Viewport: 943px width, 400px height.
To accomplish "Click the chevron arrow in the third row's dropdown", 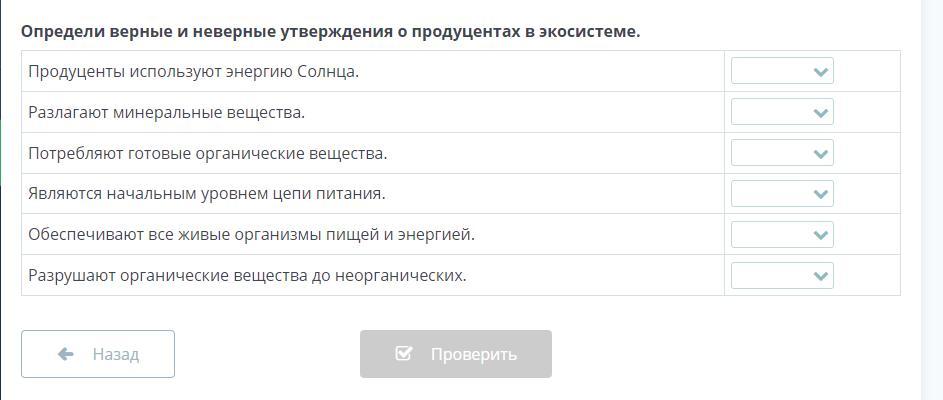I will pos(821,154).
